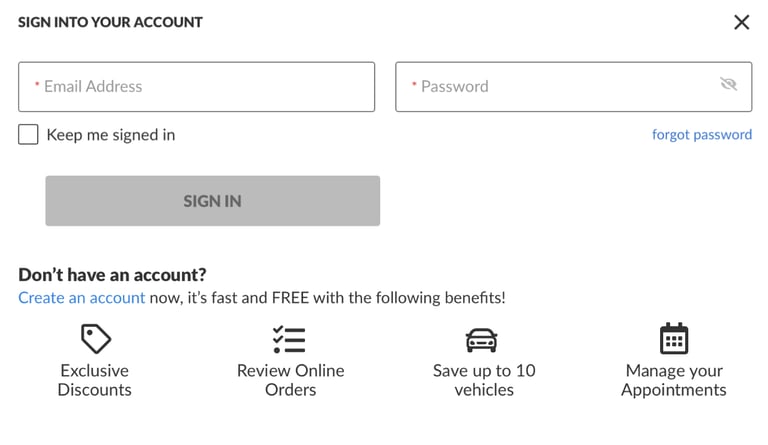This screenshot has width=768, height=445.
Task: Focus the Password input field
Action: (560, 87)
